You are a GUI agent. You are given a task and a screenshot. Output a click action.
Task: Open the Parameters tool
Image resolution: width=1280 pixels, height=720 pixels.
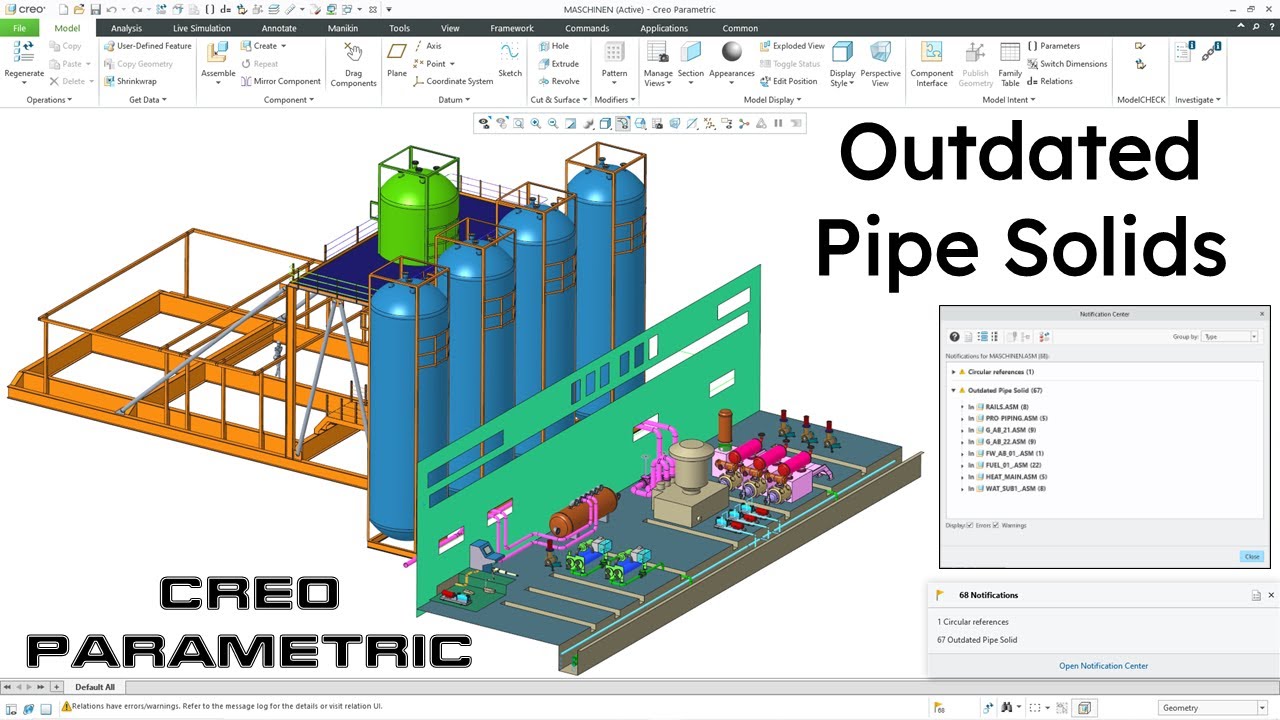[x=1053, y=46]
